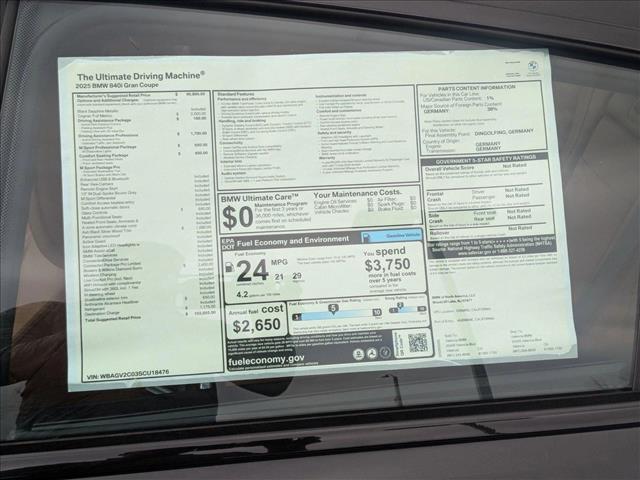640x480 pixels.
Task: Click the 'more in fuel costs over 5 years' text
Action: (392, 277)
